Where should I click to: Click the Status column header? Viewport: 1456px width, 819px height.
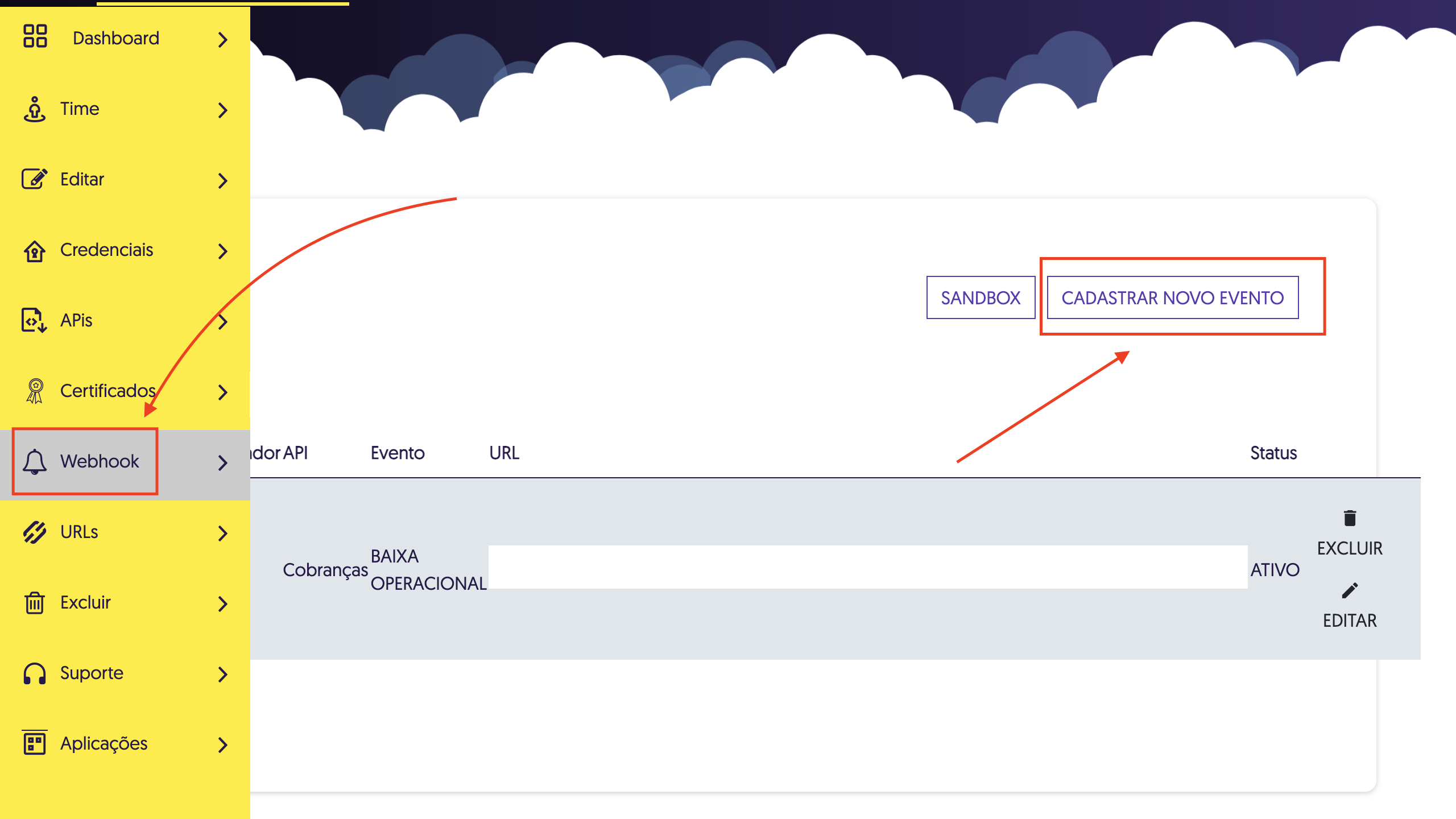pyautogui.click(x=1273, y=453)
